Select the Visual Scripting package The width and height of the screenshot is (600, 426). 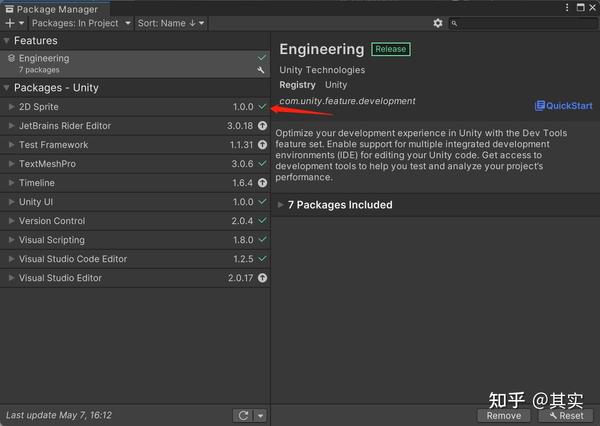(52, 240)
